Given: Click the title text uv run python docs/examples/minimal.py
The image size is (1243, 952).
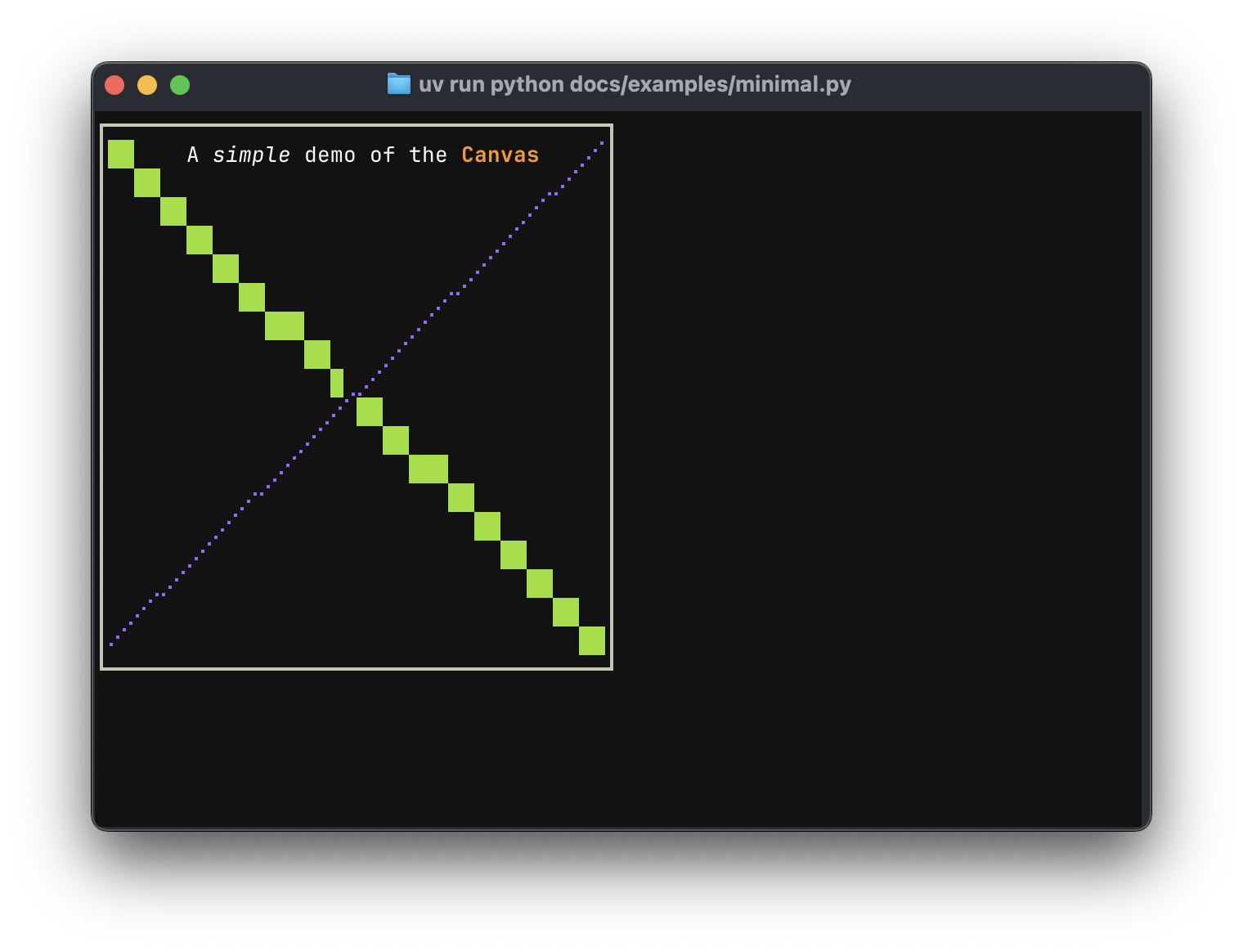Looking at the screenshot, I should (635, 84).
